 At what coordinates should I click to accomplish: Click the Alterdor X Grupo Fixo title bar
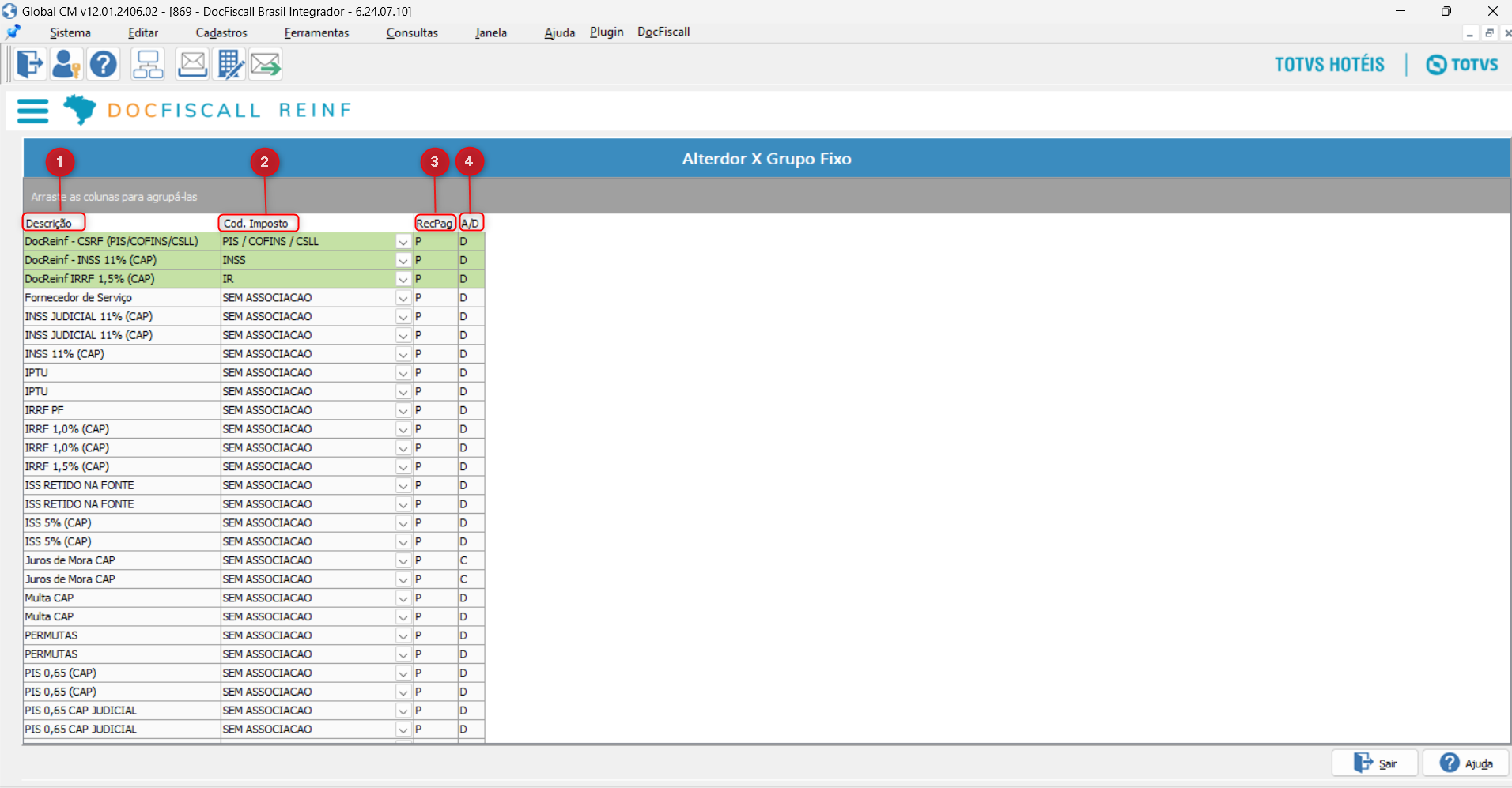point(766,159)
